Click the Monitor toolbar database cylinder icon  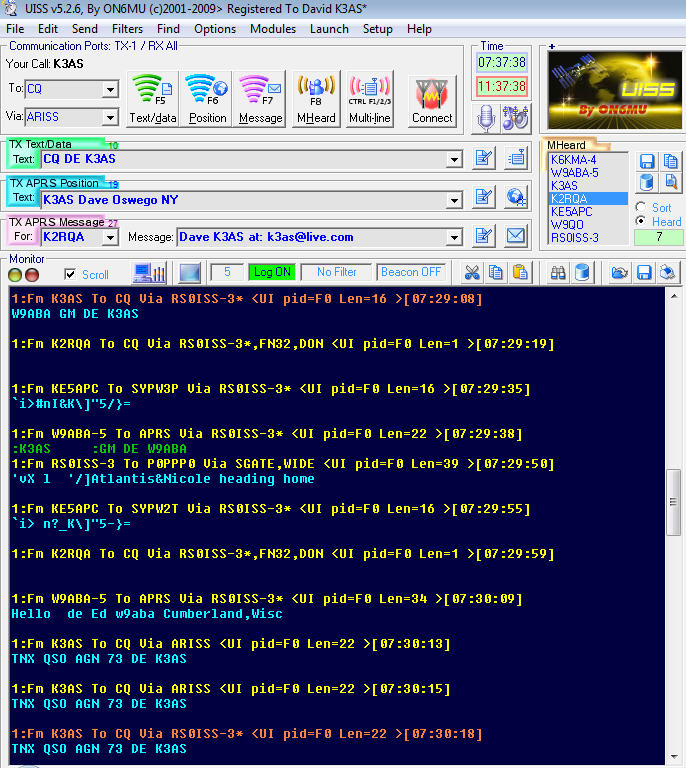(x=582, y=273)
